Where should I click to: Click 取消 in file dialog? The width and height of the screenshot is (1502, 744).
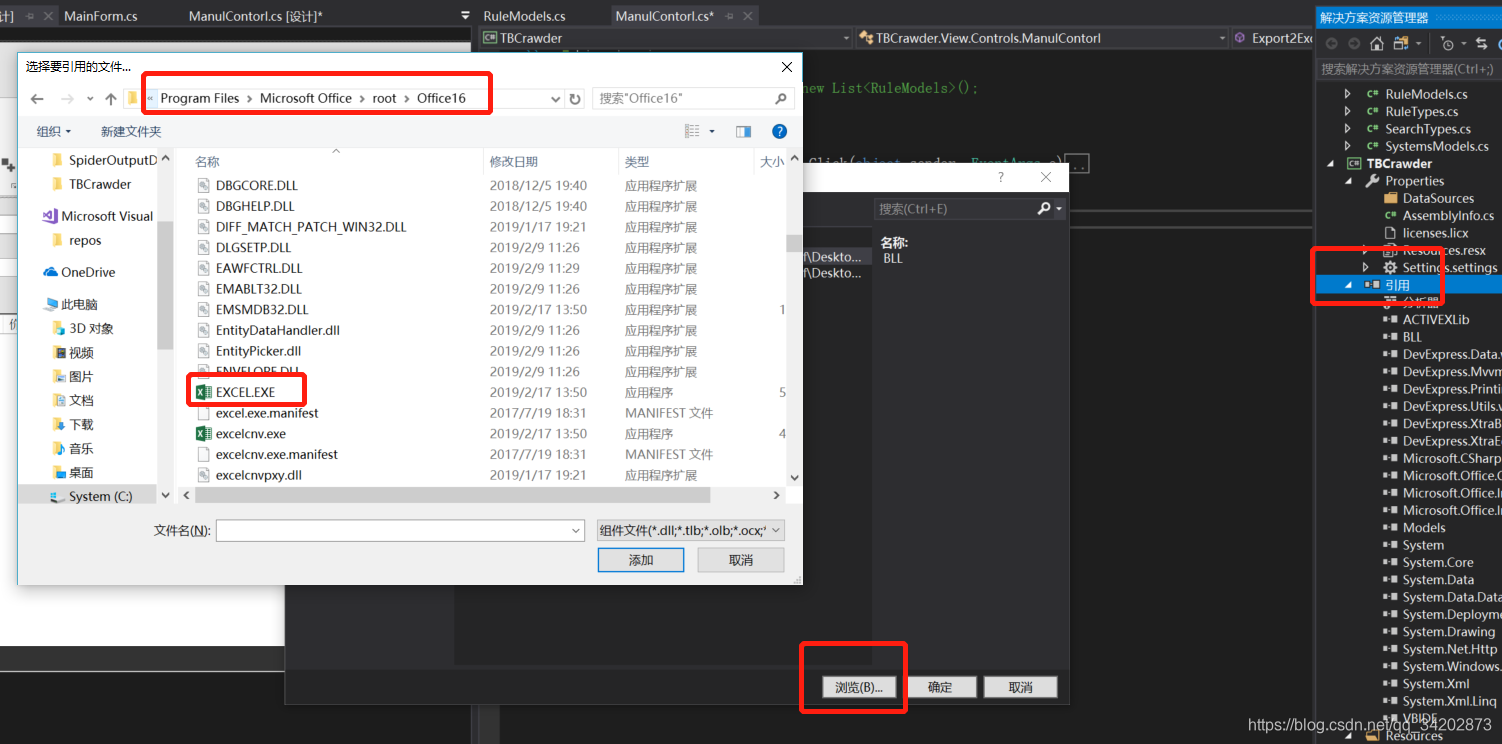tap(741, 560)
